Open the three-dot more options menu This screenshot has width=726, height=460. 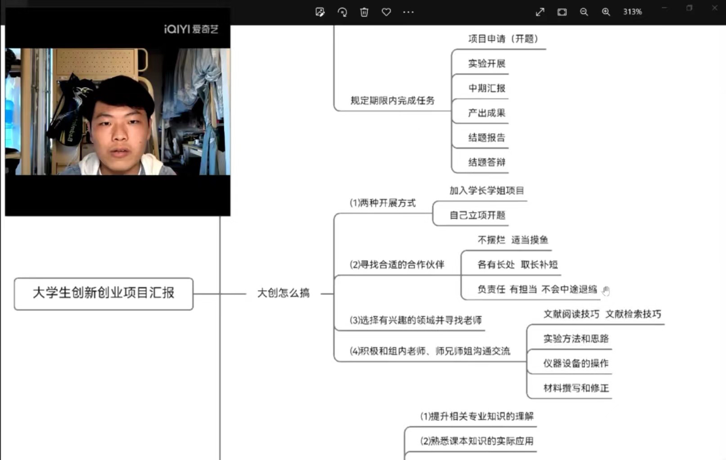[x=408, y=12]
